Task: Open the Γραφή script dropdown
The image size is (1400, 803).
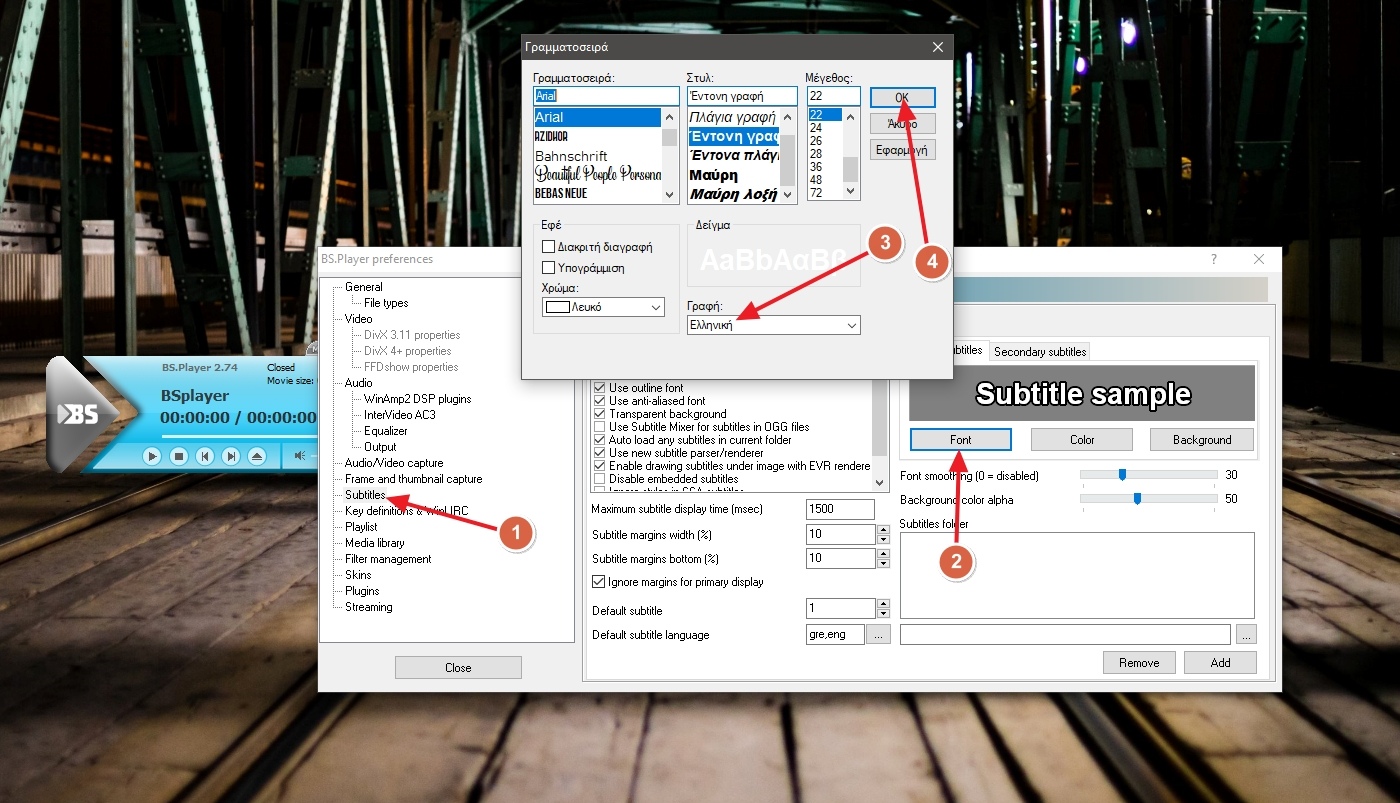Action: click(773, 325)
